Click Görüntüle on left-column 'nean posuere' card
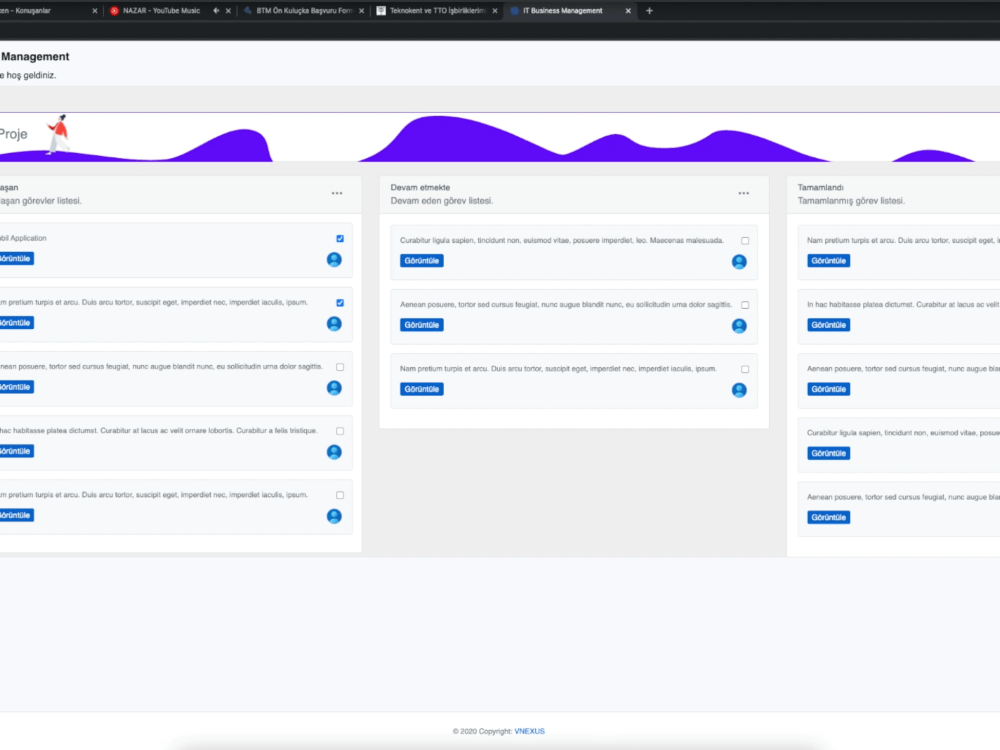Image resolution: width=1000 pixels, height=750 pixels. coord(15,387)
